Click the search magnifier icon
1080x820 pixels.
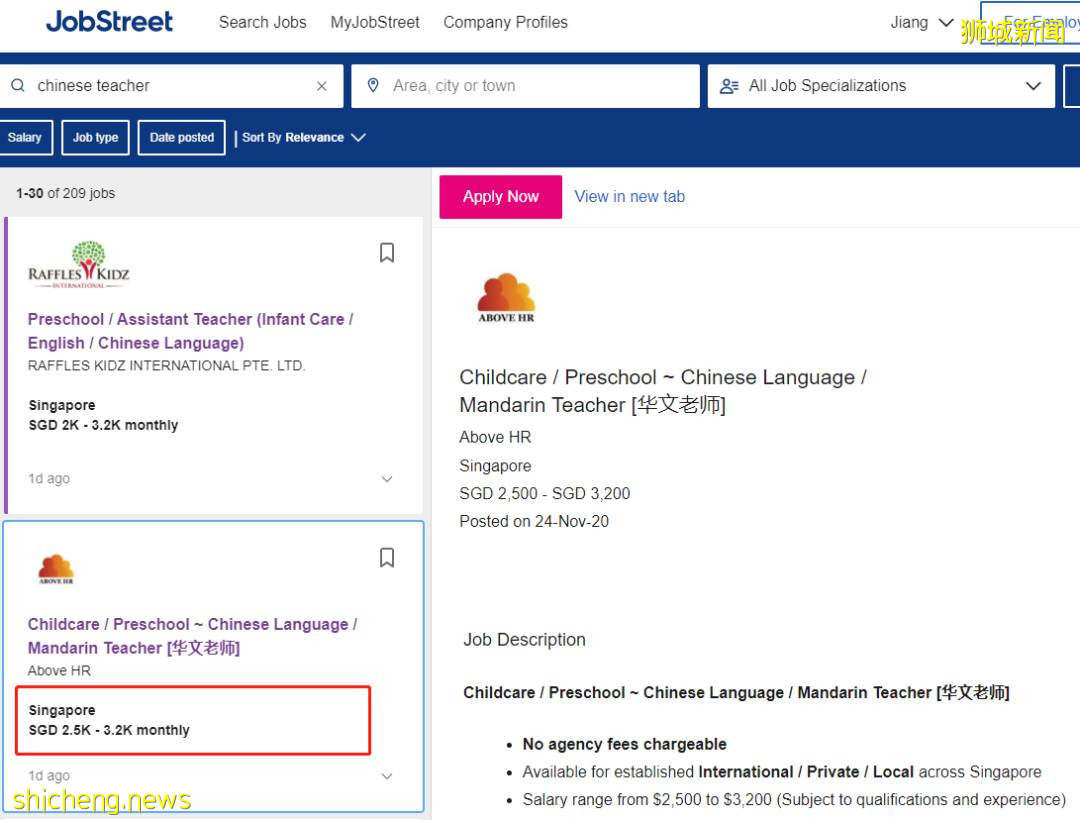point(18,86)
